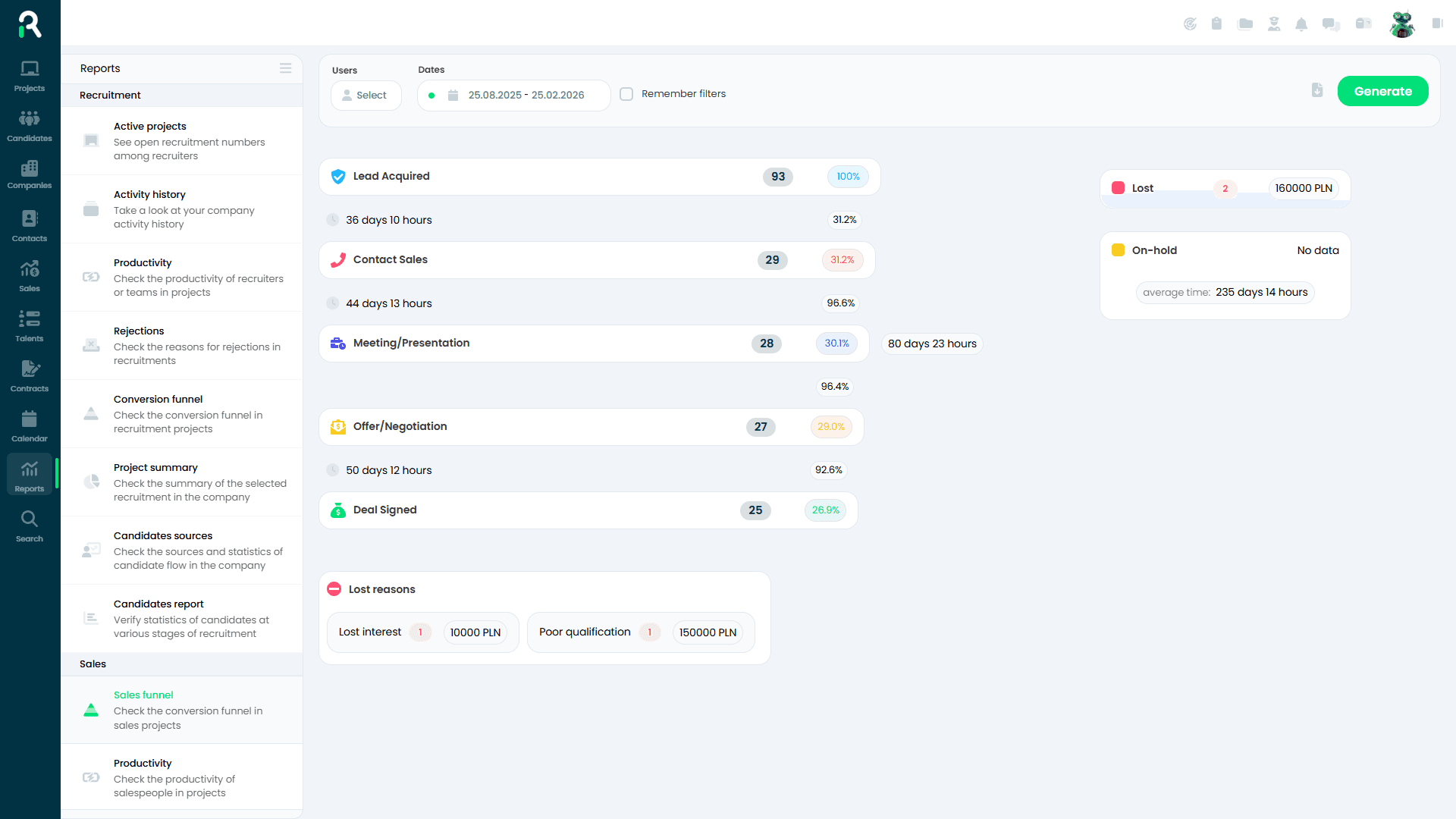Open the Users Select dropdown
1456x819 pixels.
pos(366,95)
